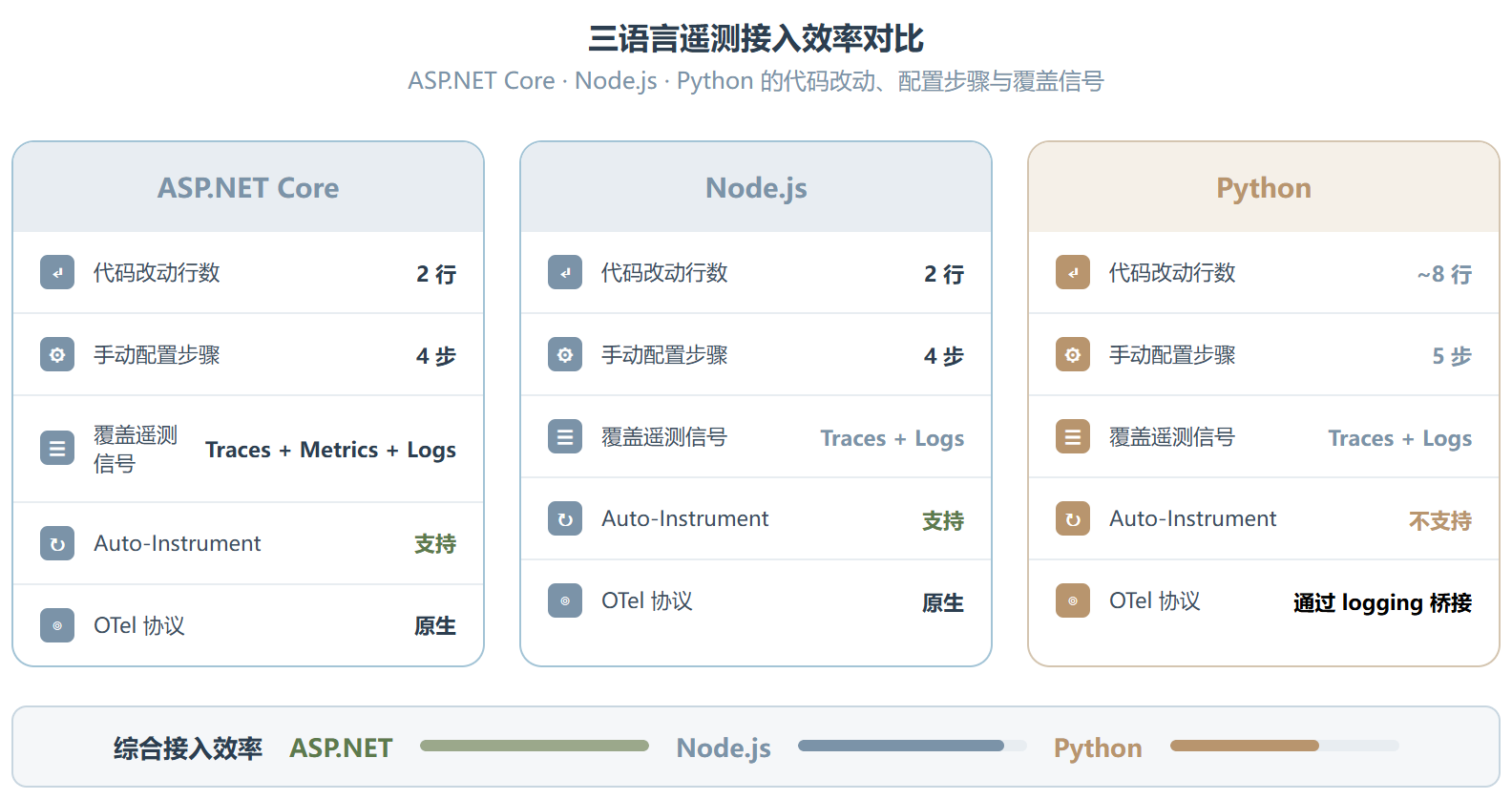The height and width of the screenshot is (800, 1512).
Task: Select the Node.js card header
Action: pyautogui.click(x=756, y=187)
